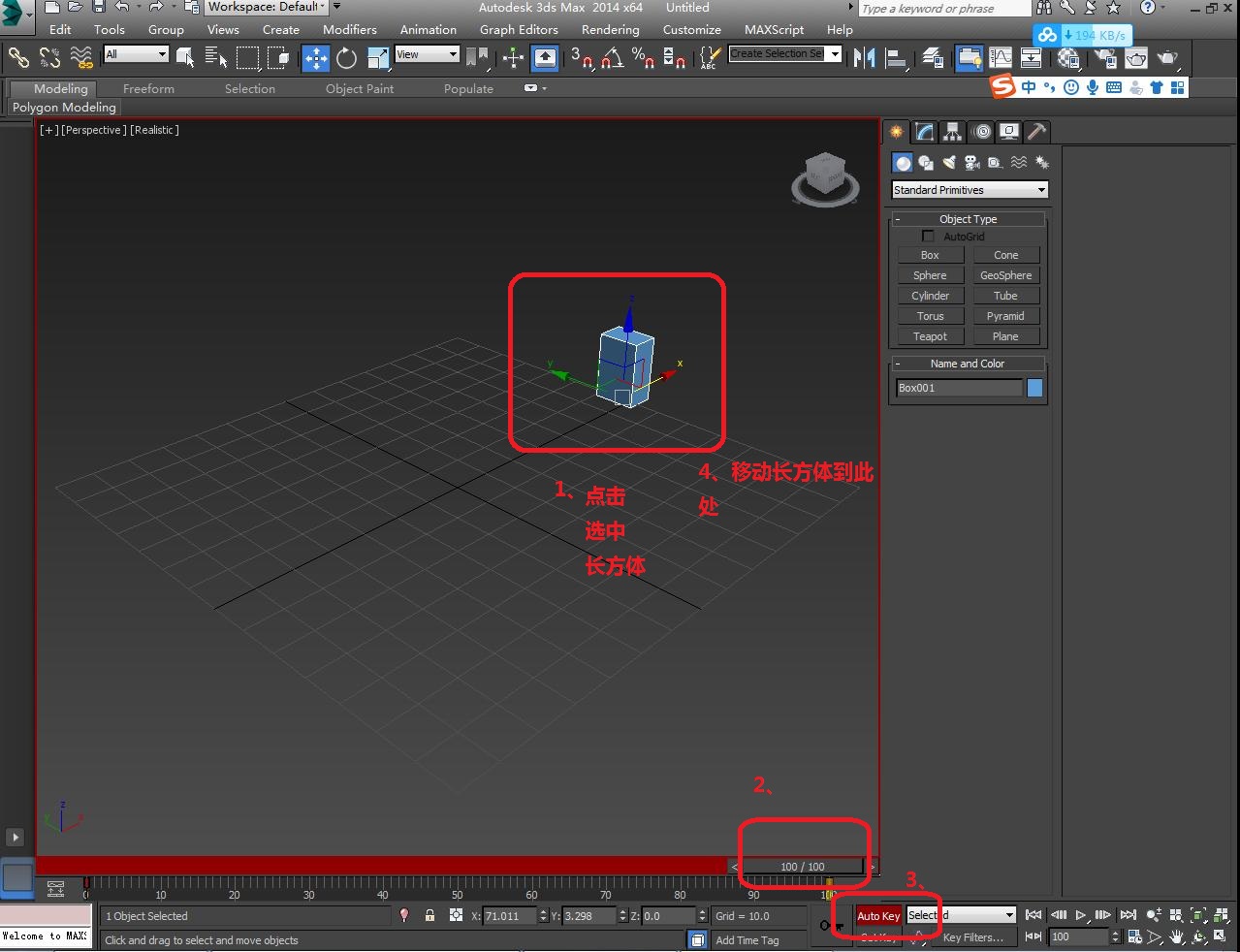This screenshot has height=952, width=1240.
Task: Choose the Select Object arrow tool
Action: [185, 58]
